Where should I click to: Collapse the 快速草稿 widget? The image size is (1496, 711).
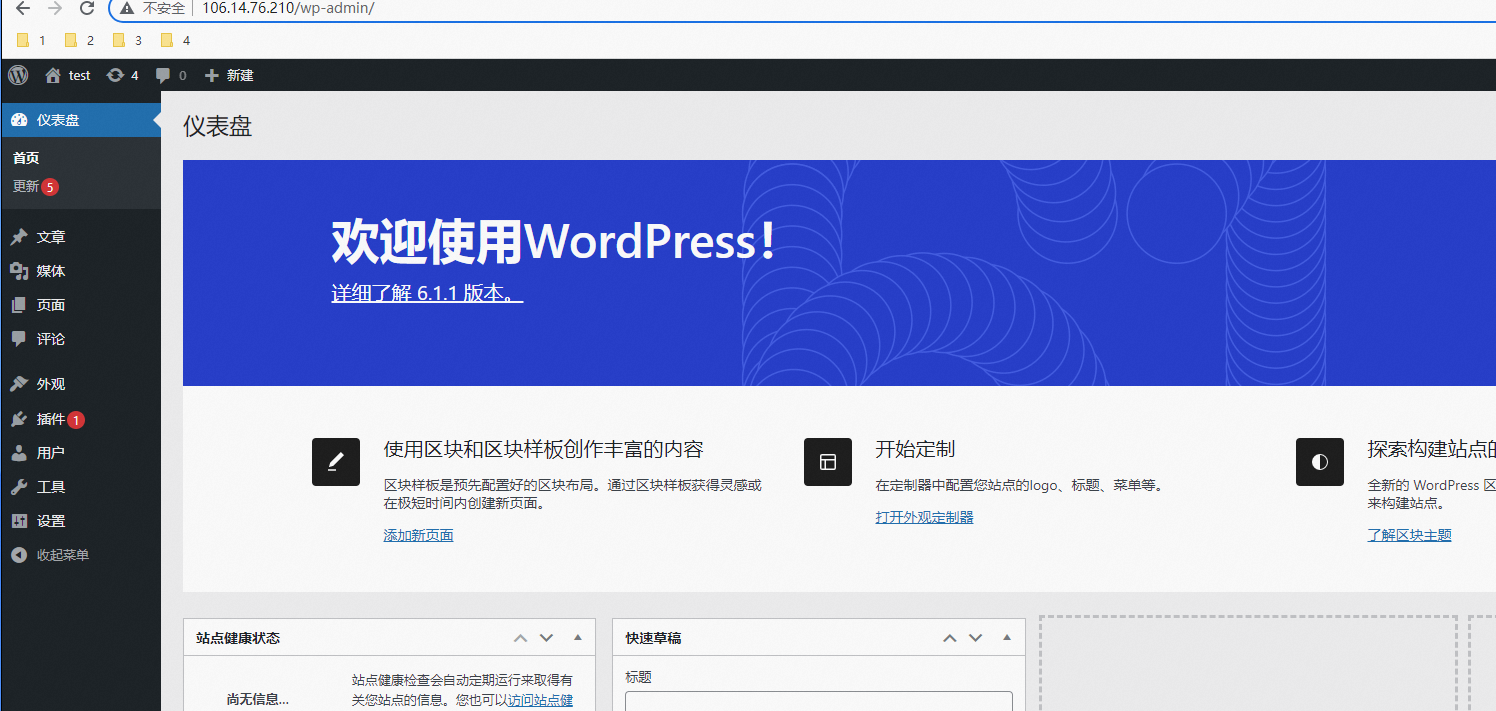(x=1006, y=637)
